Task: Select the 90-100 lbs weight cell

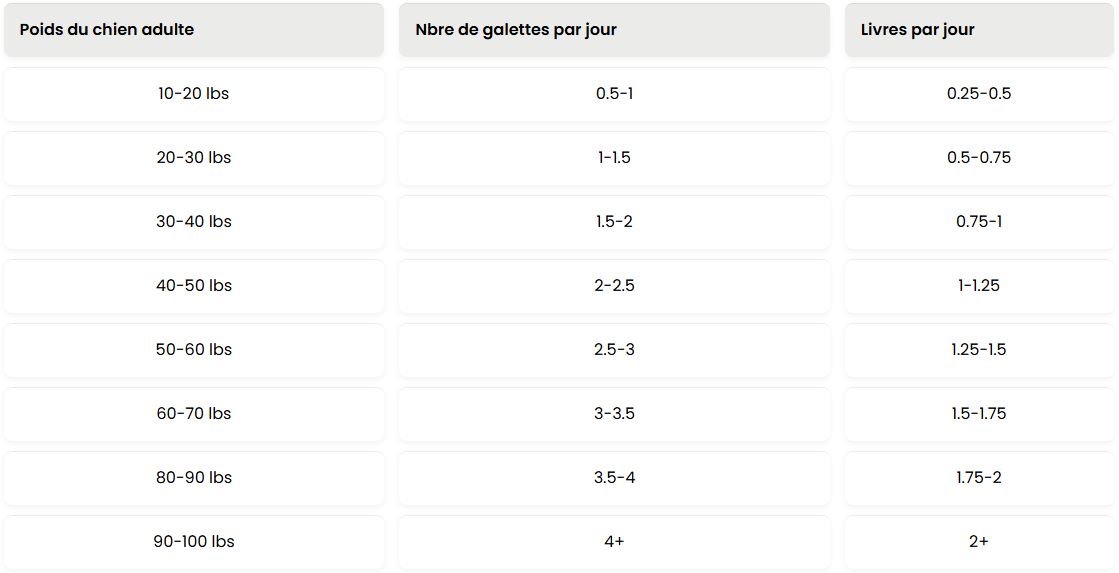Action: click(193, 542)
